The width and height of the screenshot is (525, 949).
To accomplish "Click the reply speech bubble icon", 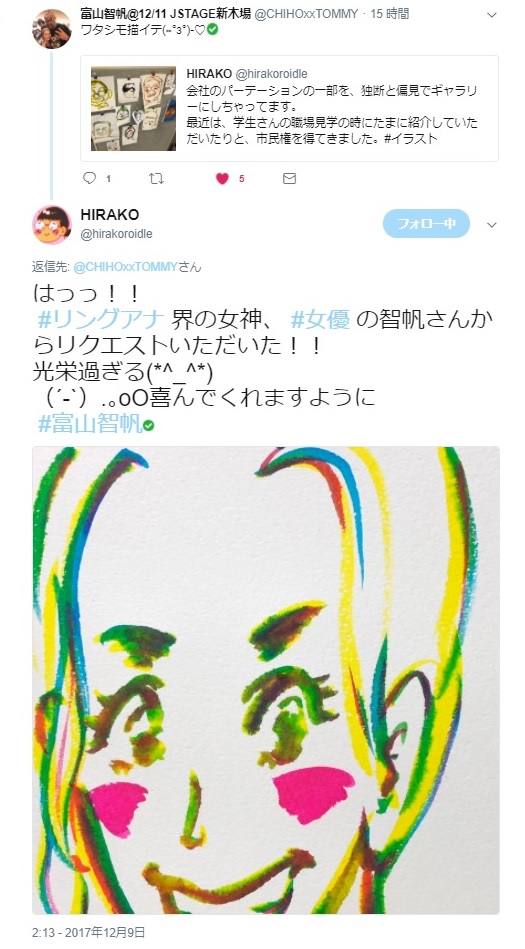I will pyautogui.click(x=90, y=178).
